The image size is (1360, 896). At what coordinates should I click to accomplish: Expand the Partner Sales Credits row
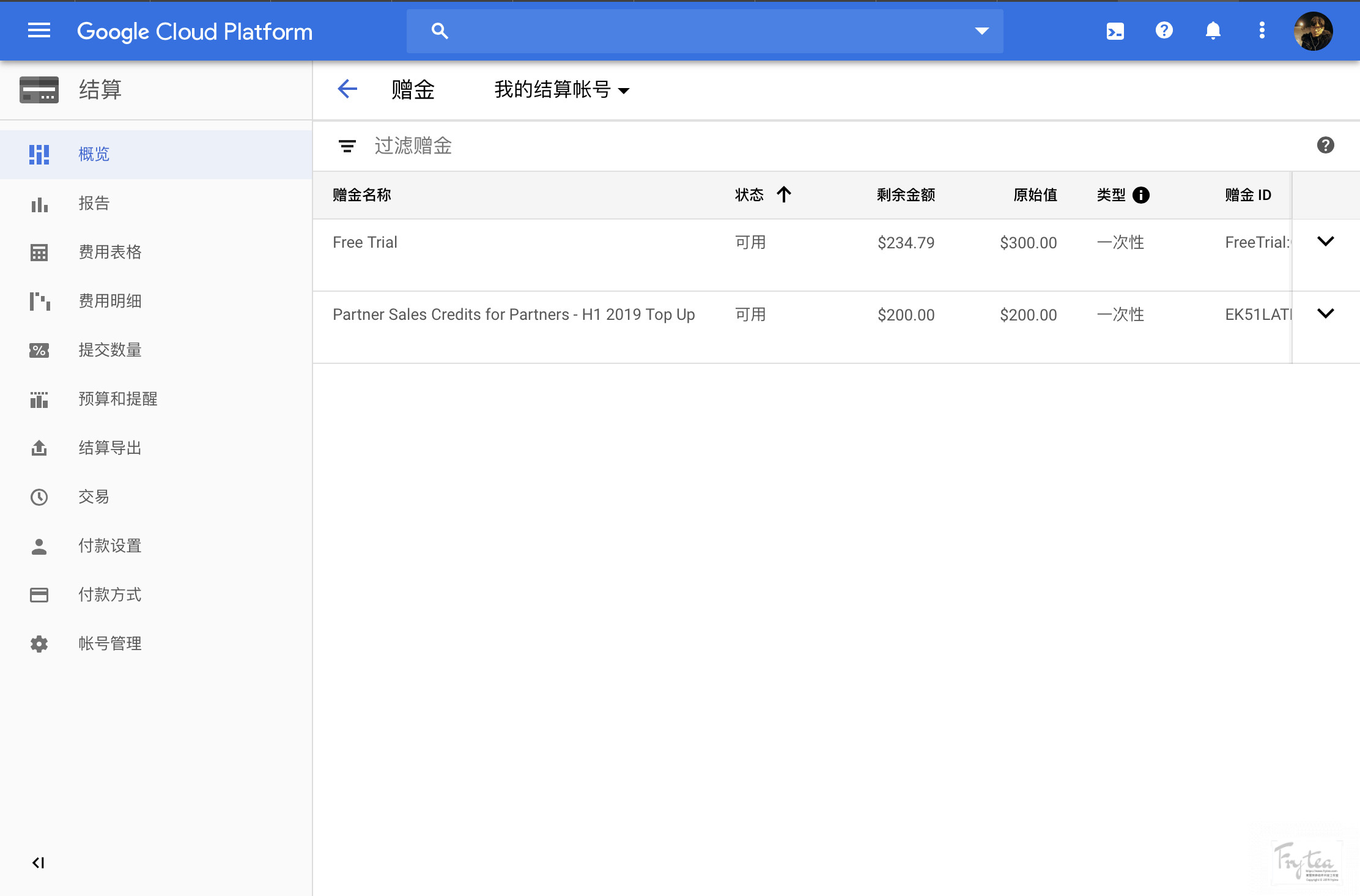tap(1325, 314)
